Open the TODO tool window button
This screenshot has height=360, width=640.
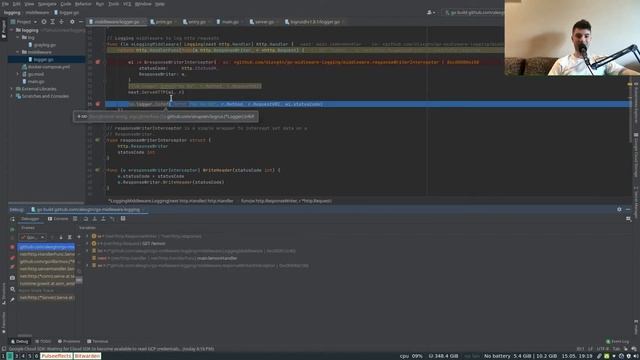pos(43,342)
